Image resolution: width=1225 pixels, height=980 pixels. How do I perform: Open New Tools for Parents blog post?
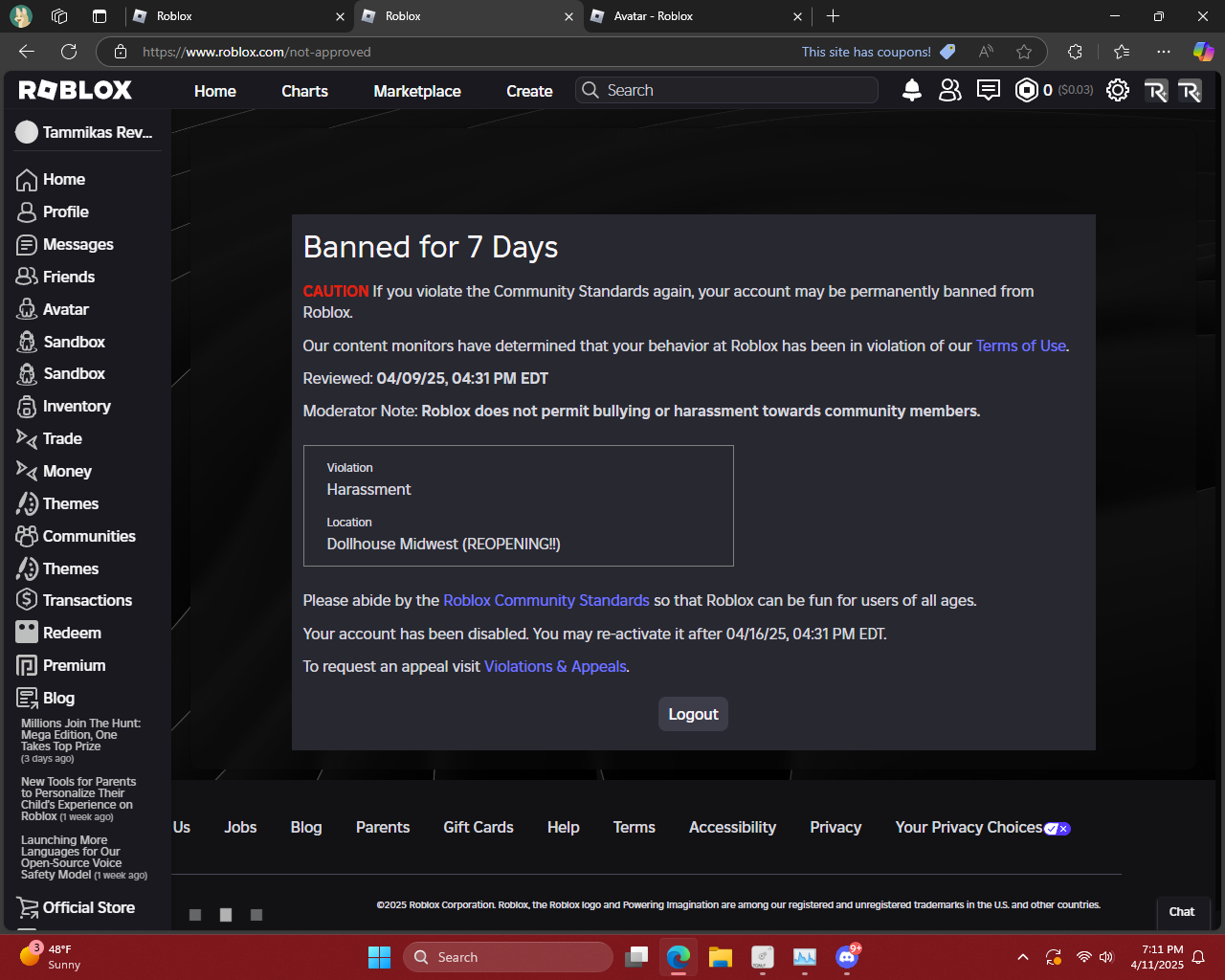(78, 799)
